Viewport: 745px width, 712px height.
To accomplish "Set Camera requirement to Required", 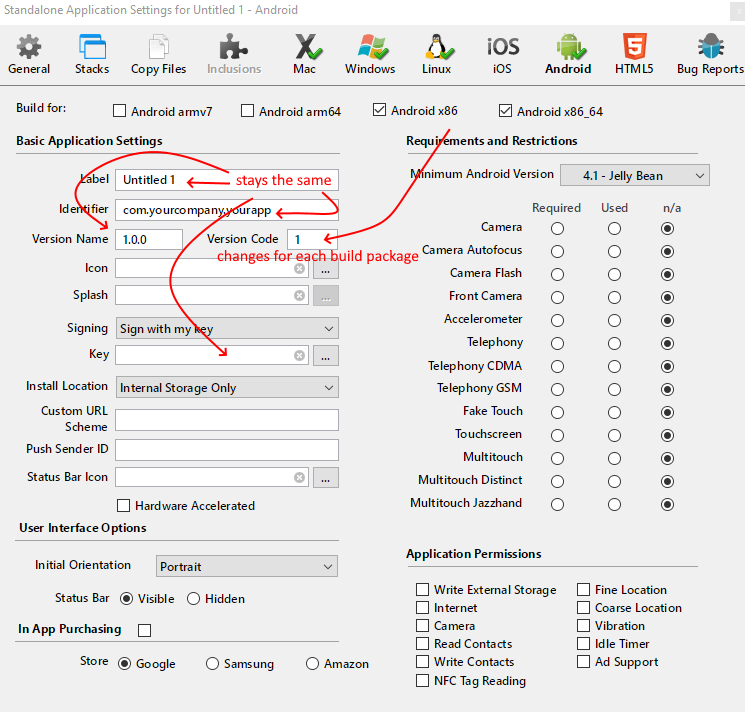I will 557,228.
